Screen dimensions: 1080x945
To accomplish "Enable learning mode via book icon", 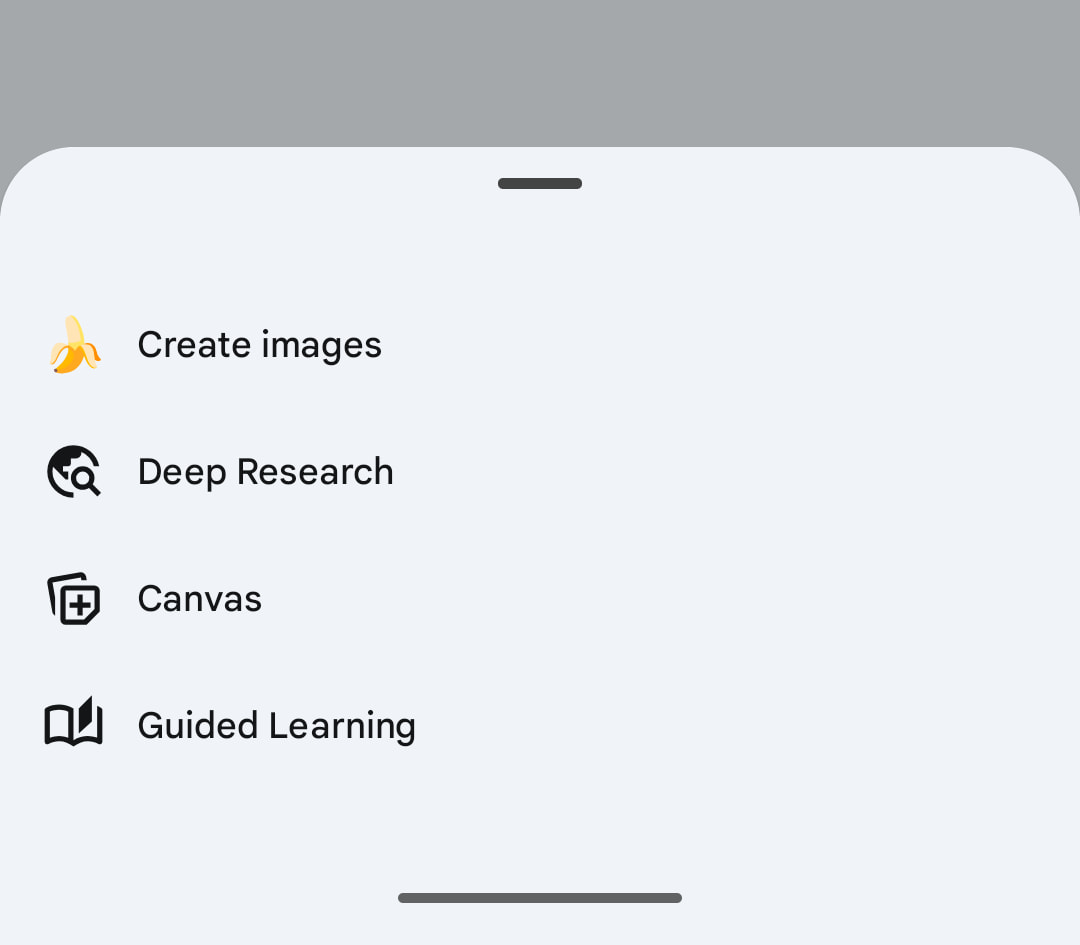I will click(75, 723).
